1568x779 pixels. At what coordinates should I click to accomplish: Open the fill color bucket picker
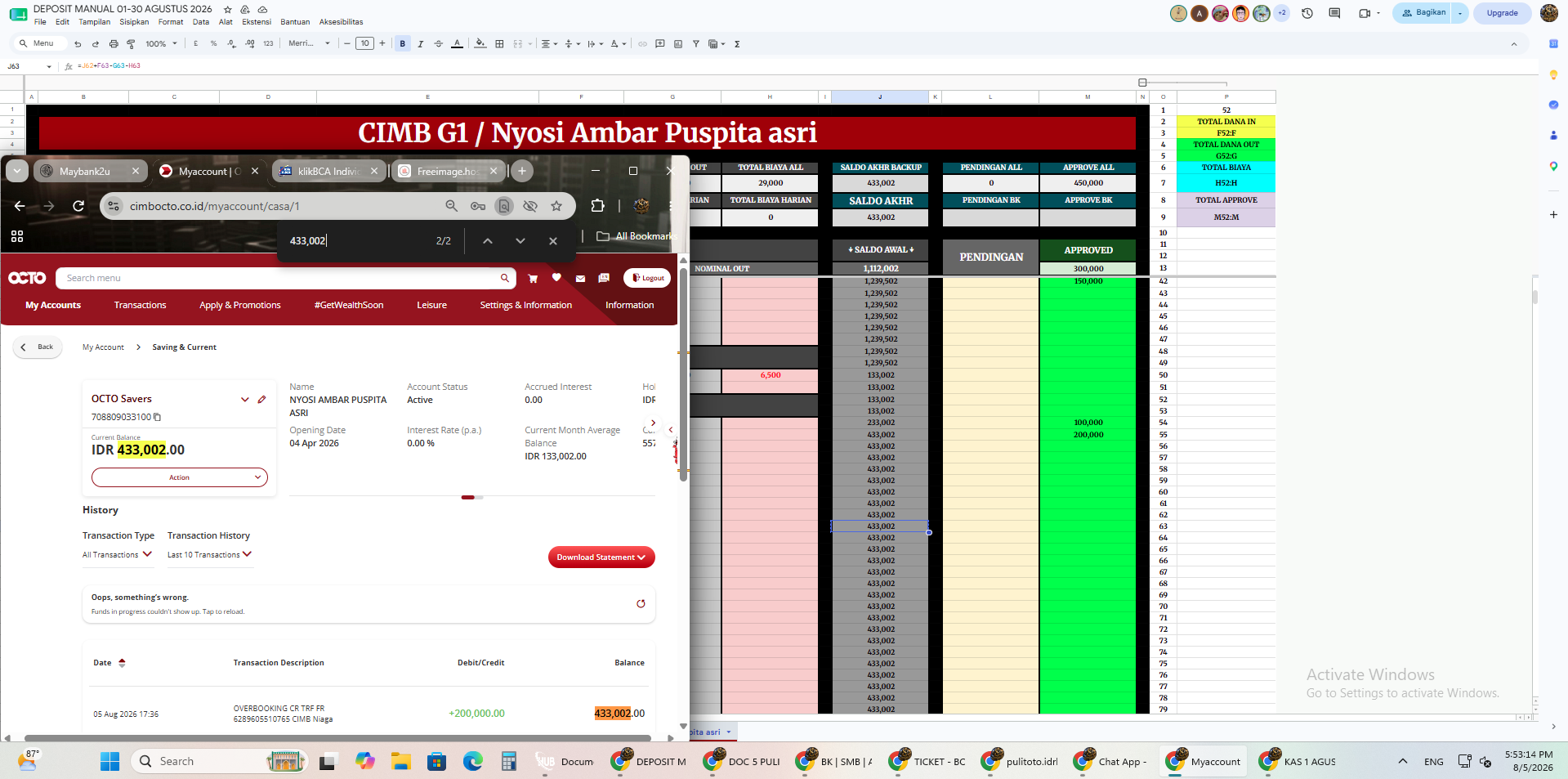[x=480, y=44]
